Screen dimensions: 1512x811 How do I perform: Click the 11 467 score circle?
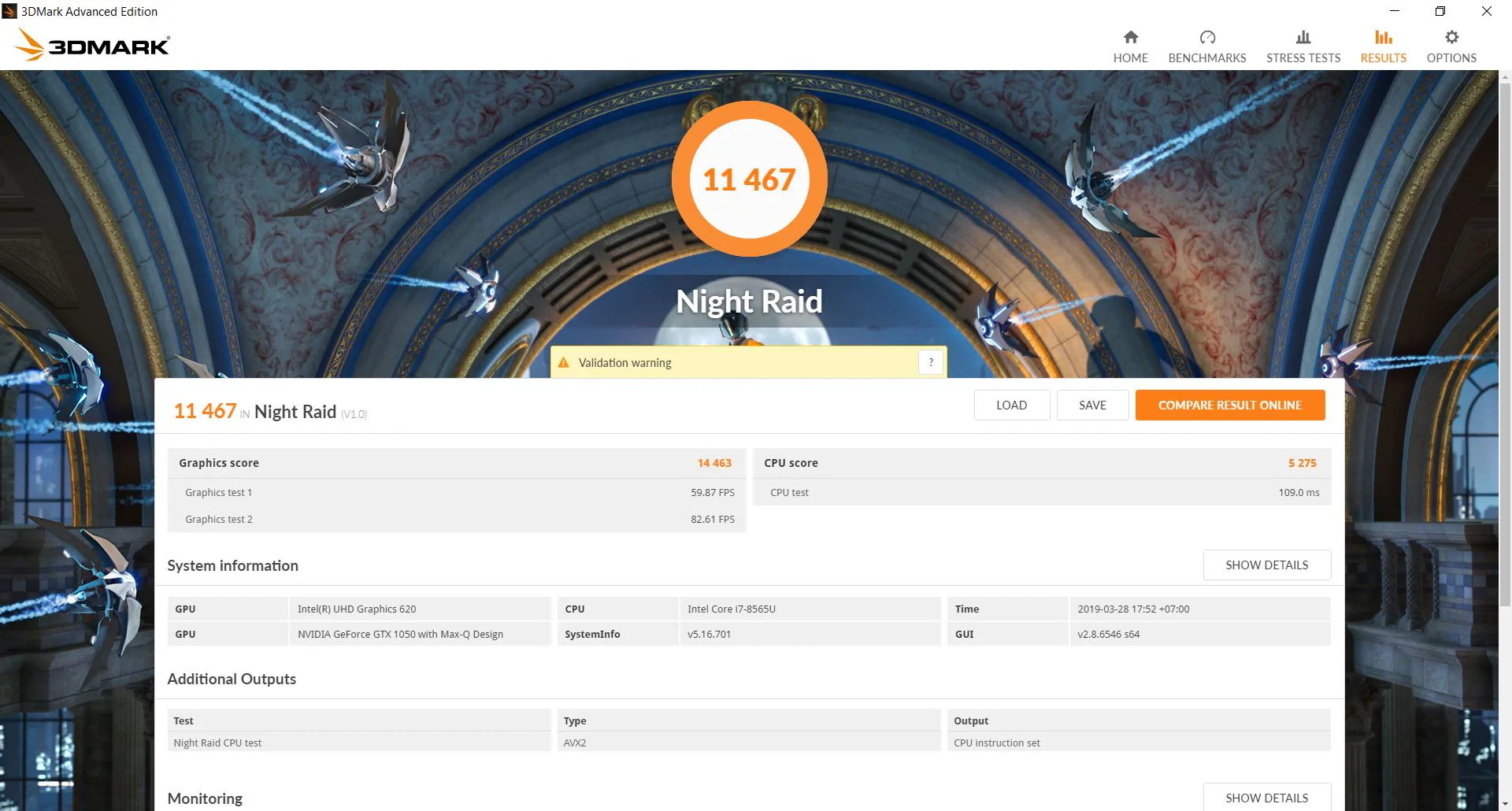click(749, 179)
